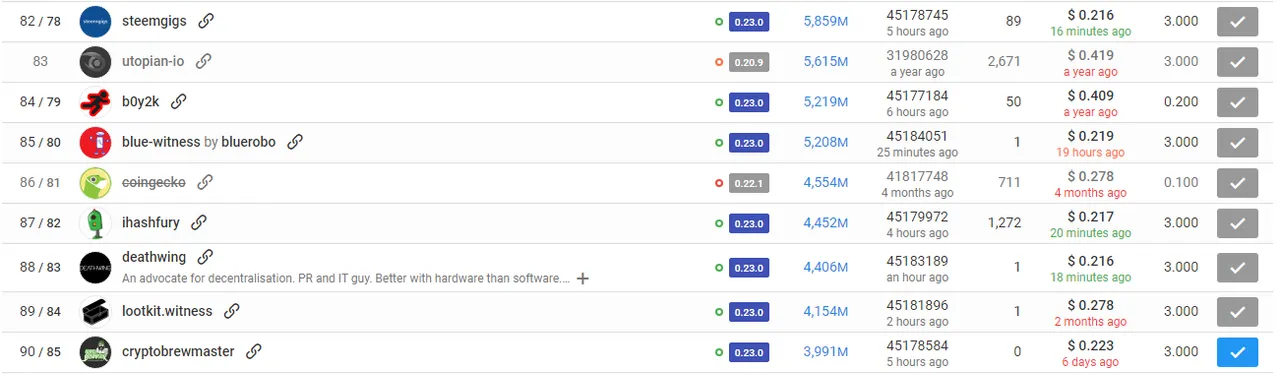Viewport: 1280px width, 374px height.
Task: Open the steemgigs witness name
Action: (x=154, y=21)
